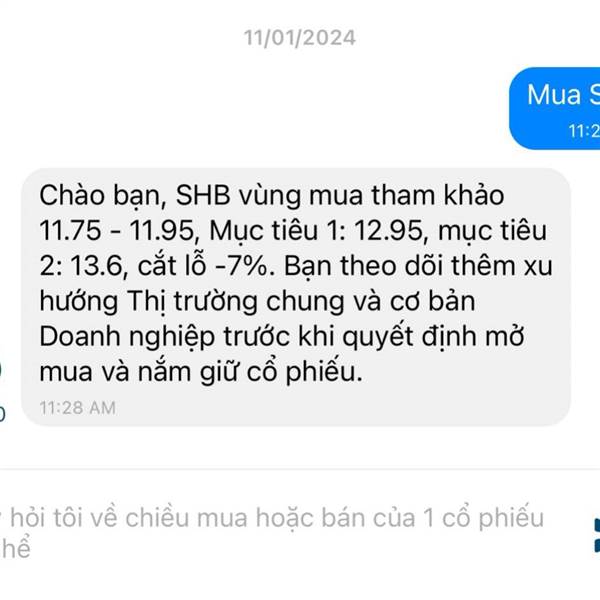This screenshot has height=600, width=600.
Task: Tap the dark blue icon beside message input
Action: click(597, 535)
